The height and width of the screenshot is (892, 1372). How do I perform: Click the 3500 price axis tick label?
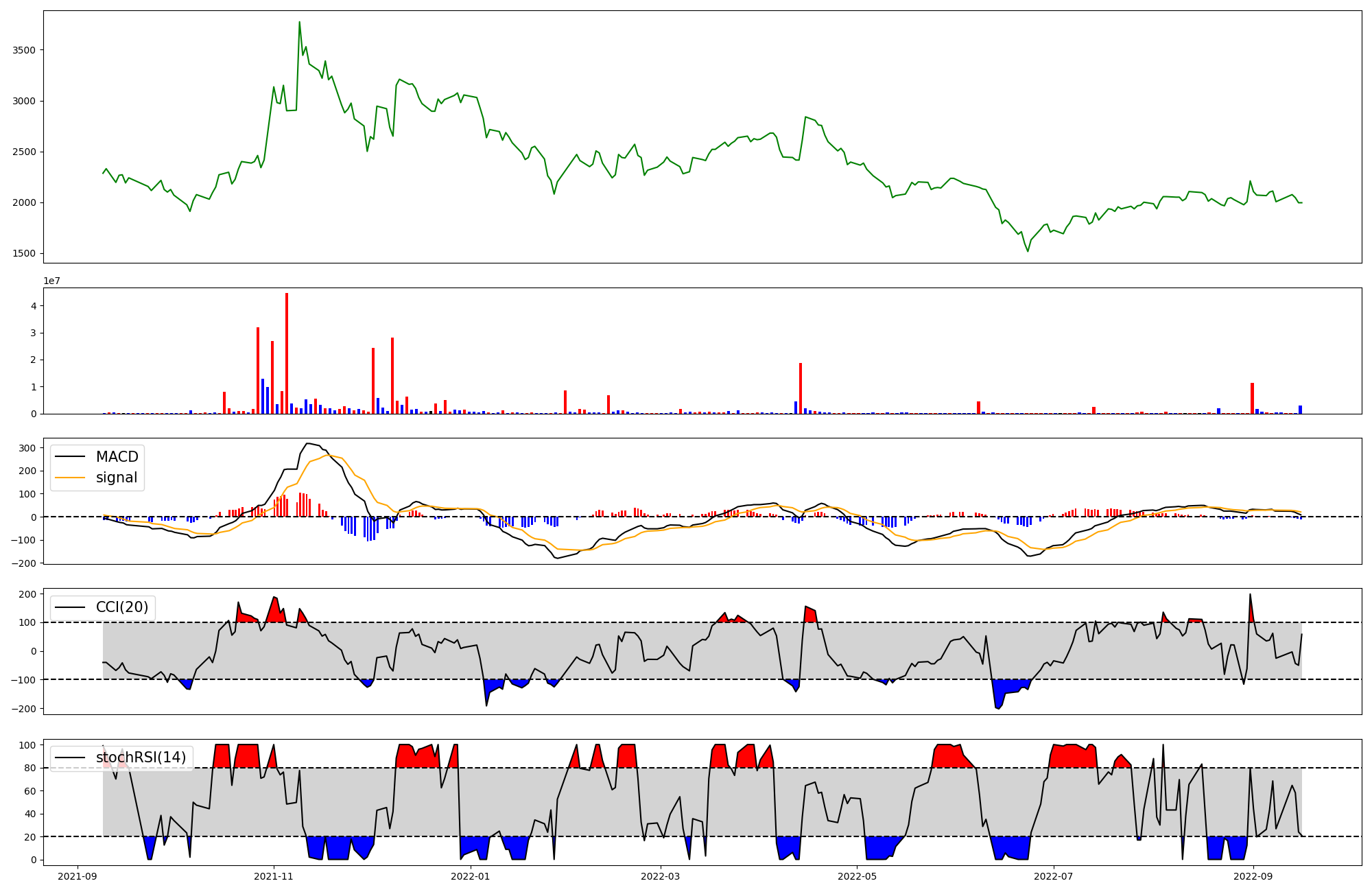23,50
